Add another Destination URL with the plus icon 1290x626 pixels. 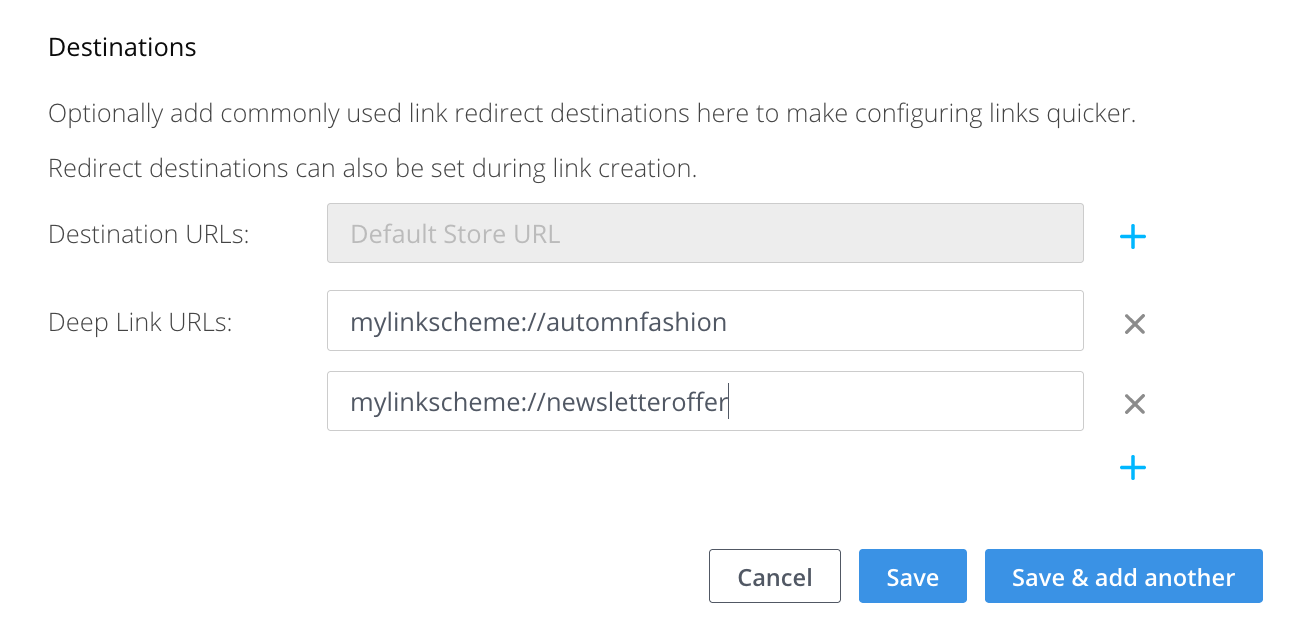pos(1132,237)
